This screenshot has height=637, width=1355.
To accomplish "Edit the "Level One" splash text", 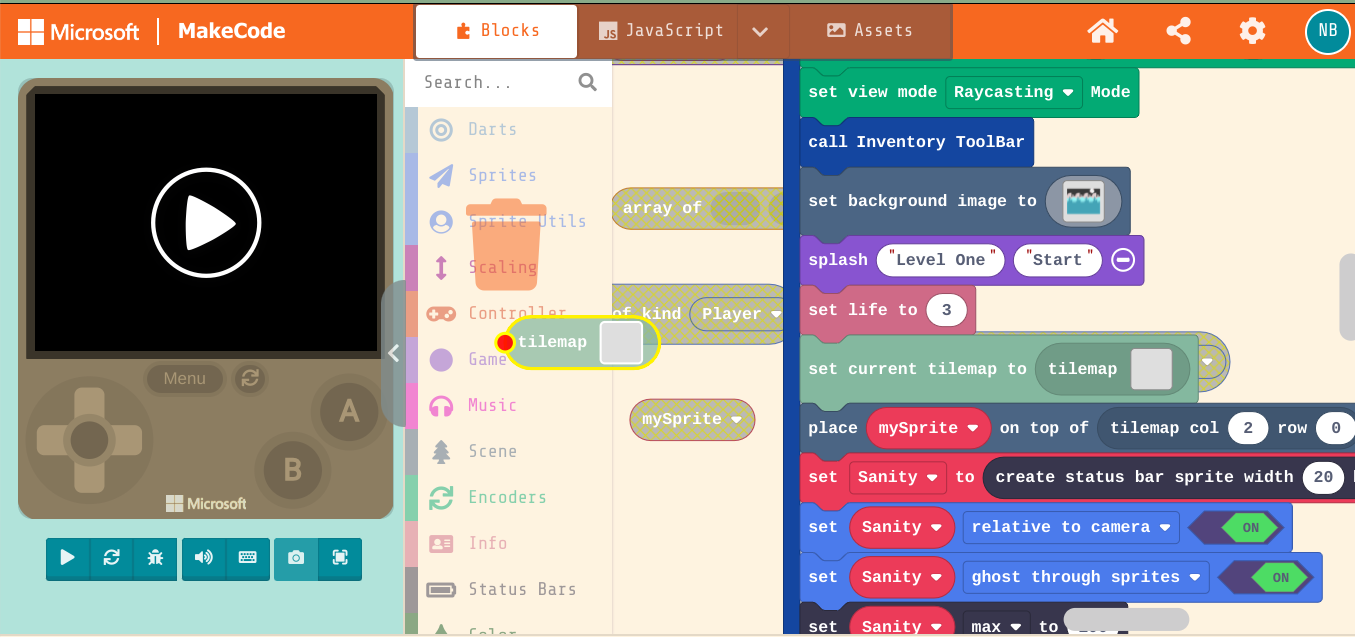I will tap(940, 260).
